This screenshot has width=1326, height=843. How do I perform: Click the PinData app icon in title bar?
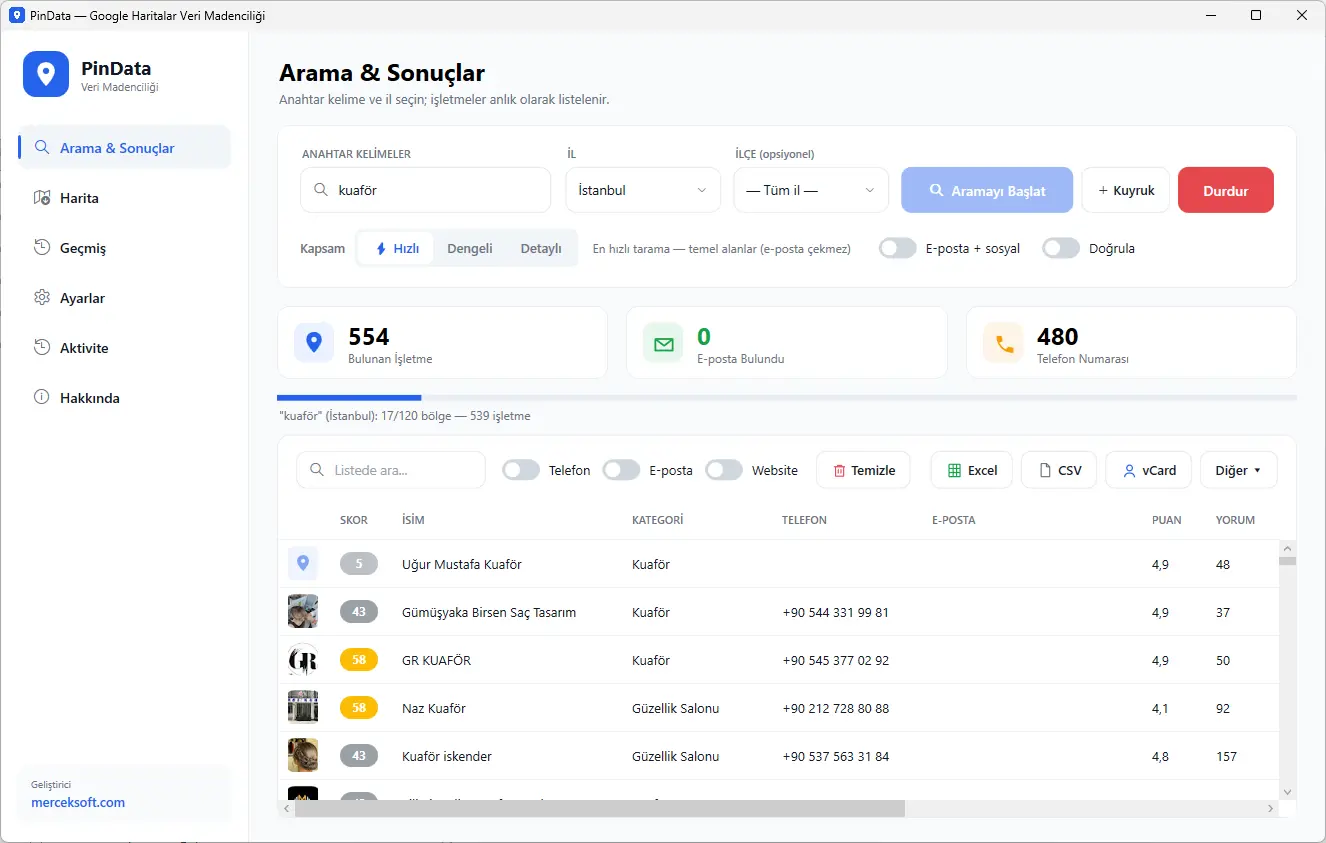17,15
